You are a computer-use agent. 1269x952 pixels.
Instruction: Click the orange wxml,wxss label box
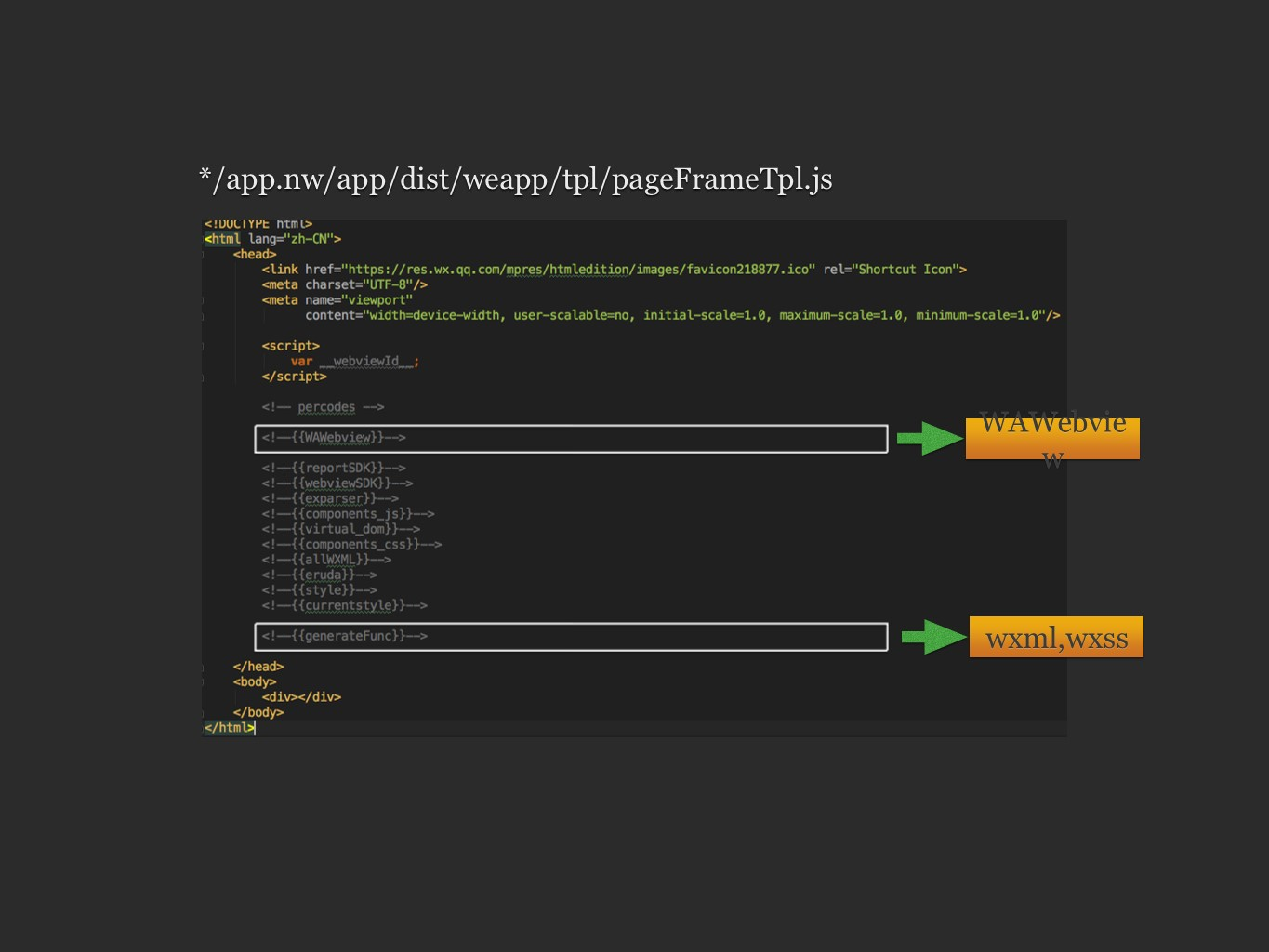coord(1056,638)
